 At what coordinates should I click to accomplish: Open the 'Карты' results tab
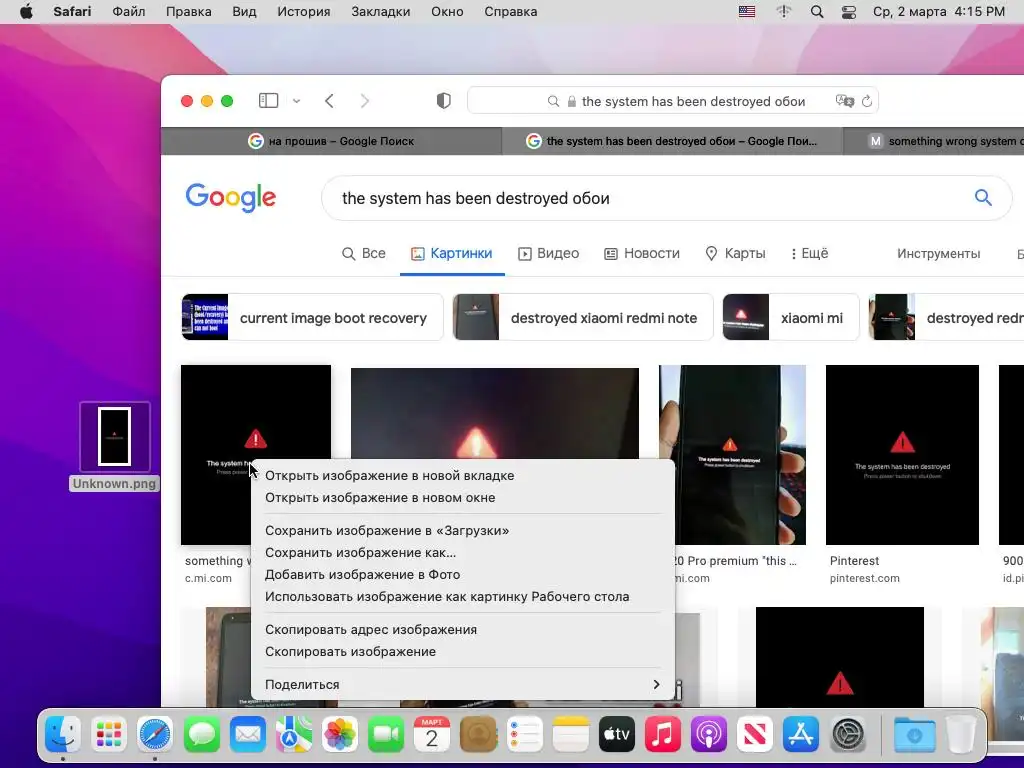735,253
